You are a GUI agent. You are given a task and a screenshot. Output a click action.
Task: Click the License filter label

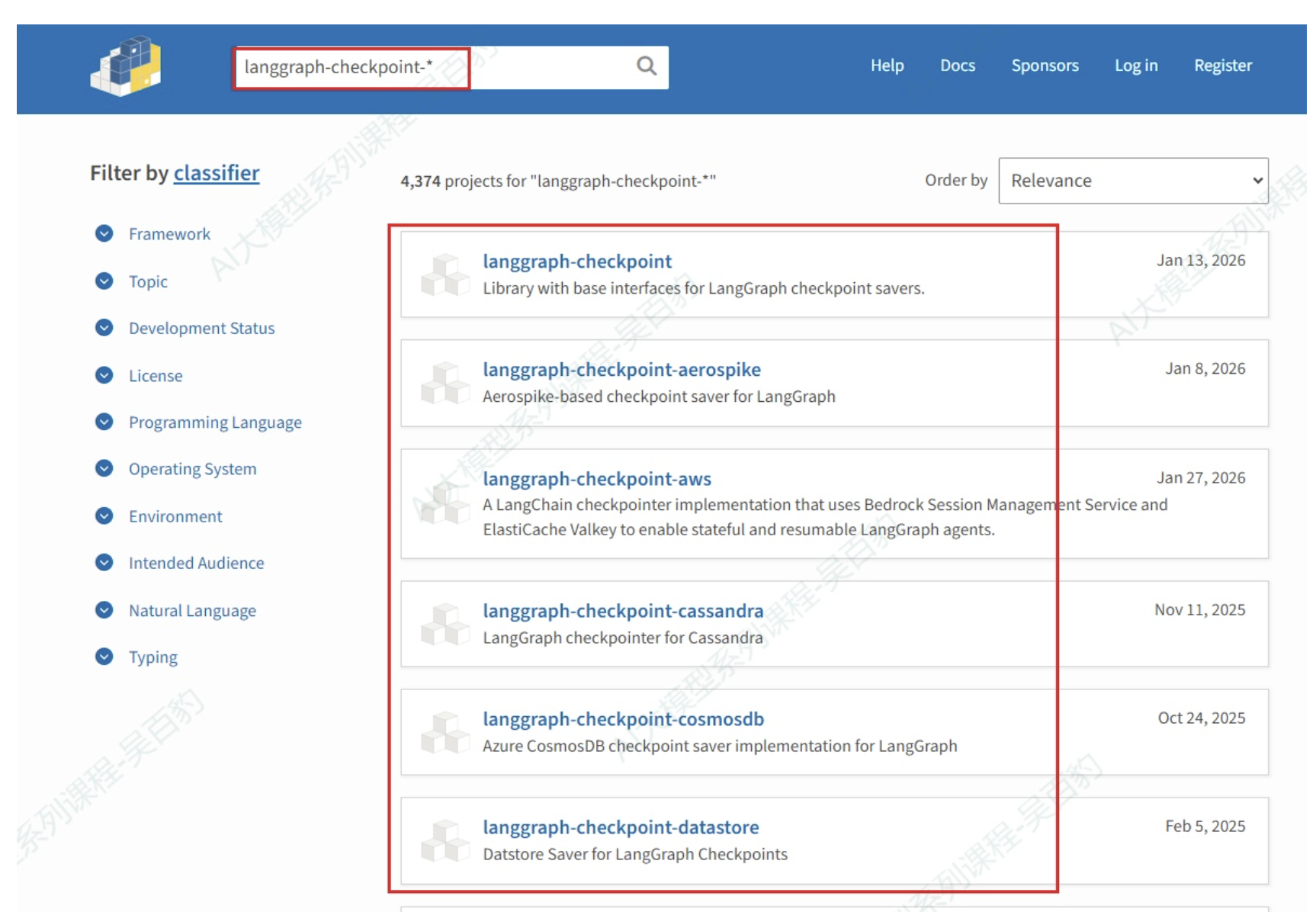pyautogui.click(x=156, y=376)
